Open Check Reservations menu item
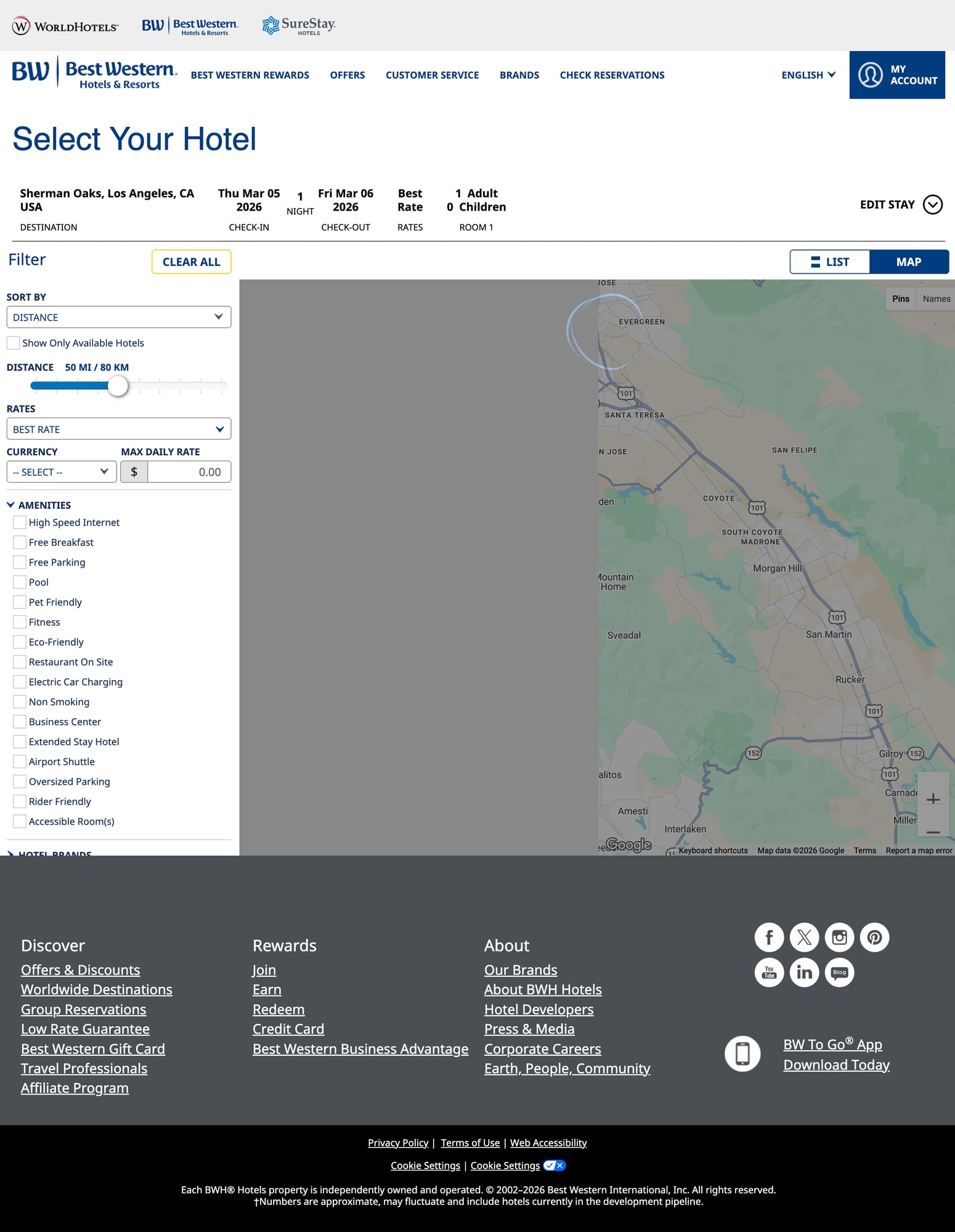Viewport: 955px width, 1232px height. coord(612,75)
